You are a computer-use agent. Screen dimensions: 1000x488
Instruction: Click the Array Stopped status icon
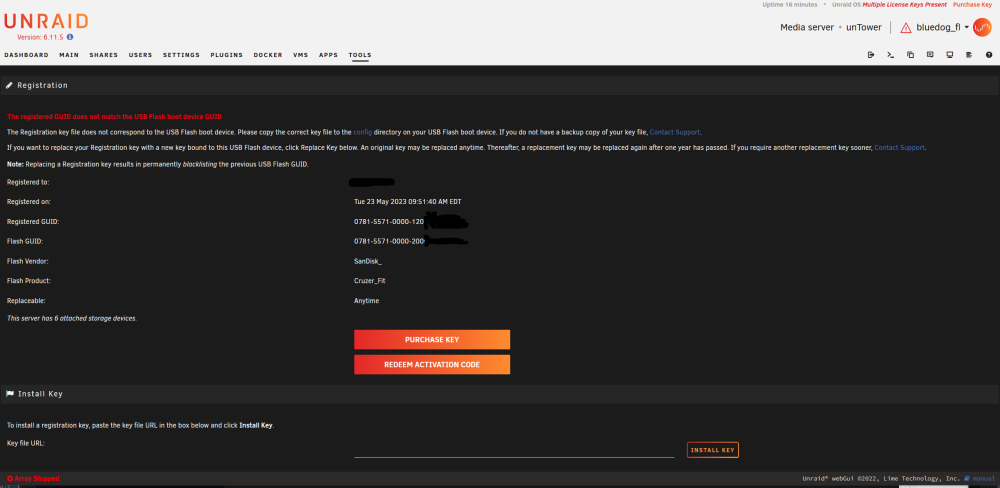(10, 478)
